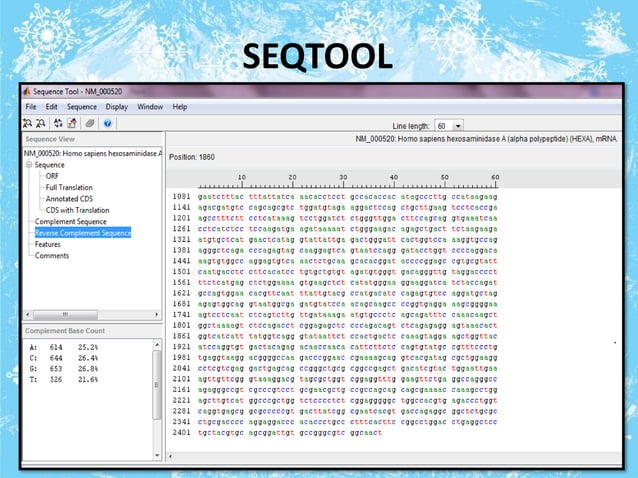Click the export icon, fourth in toolbar

point(72,123)
